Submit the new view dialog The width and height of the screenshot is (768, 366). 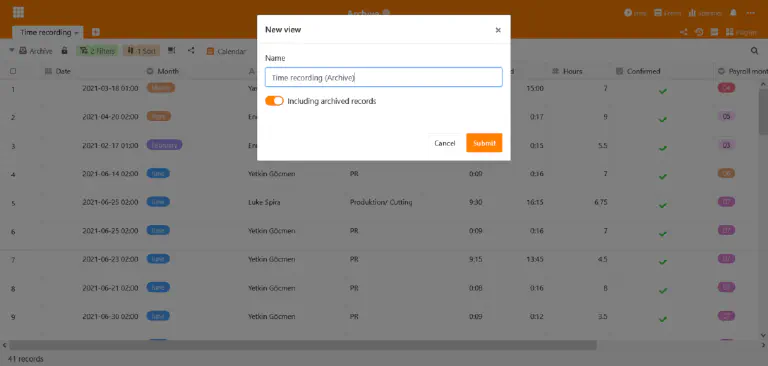tap(484, 143)
